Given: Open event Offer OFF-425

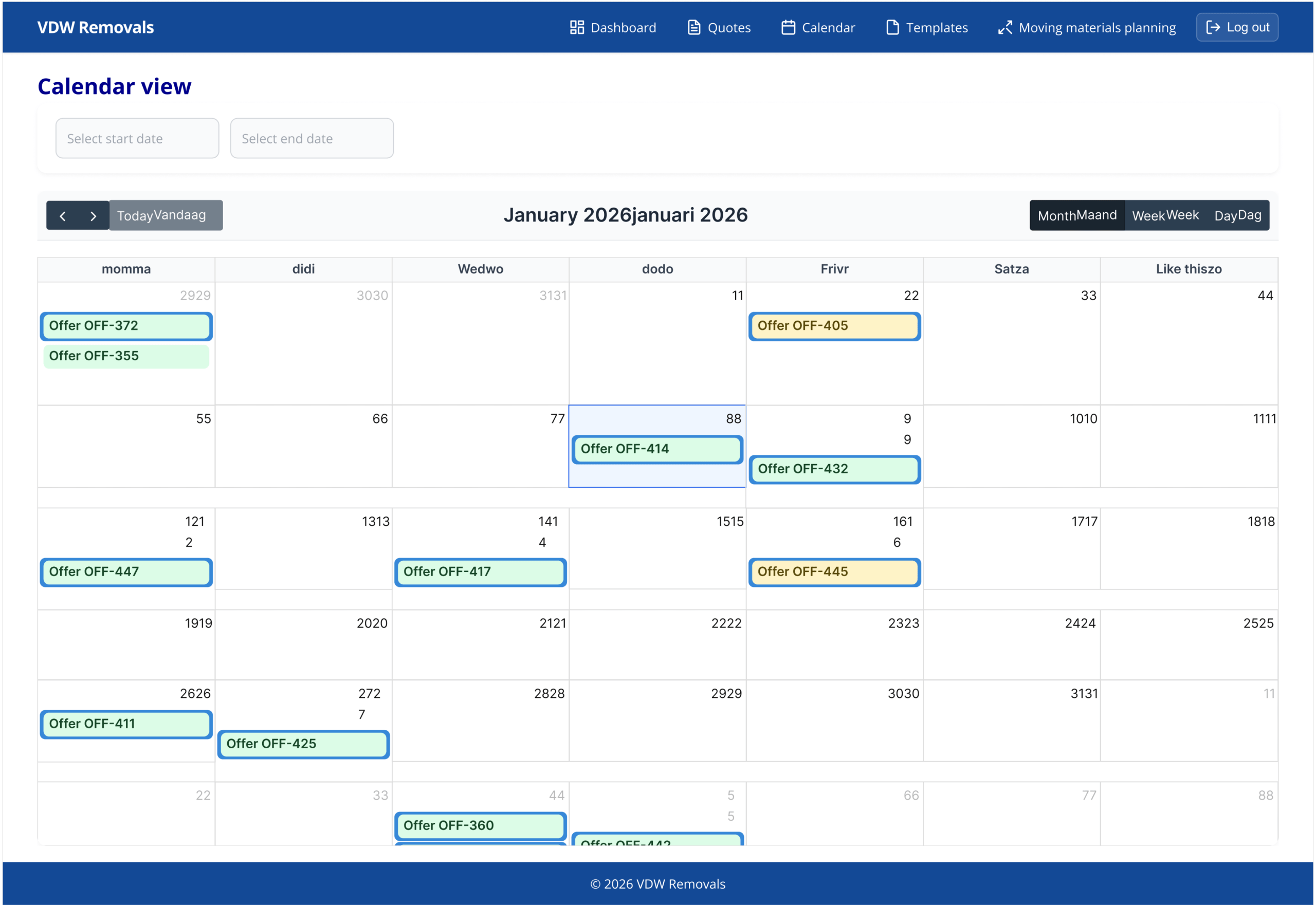Looking at the screenshot, I should [303, 744].
